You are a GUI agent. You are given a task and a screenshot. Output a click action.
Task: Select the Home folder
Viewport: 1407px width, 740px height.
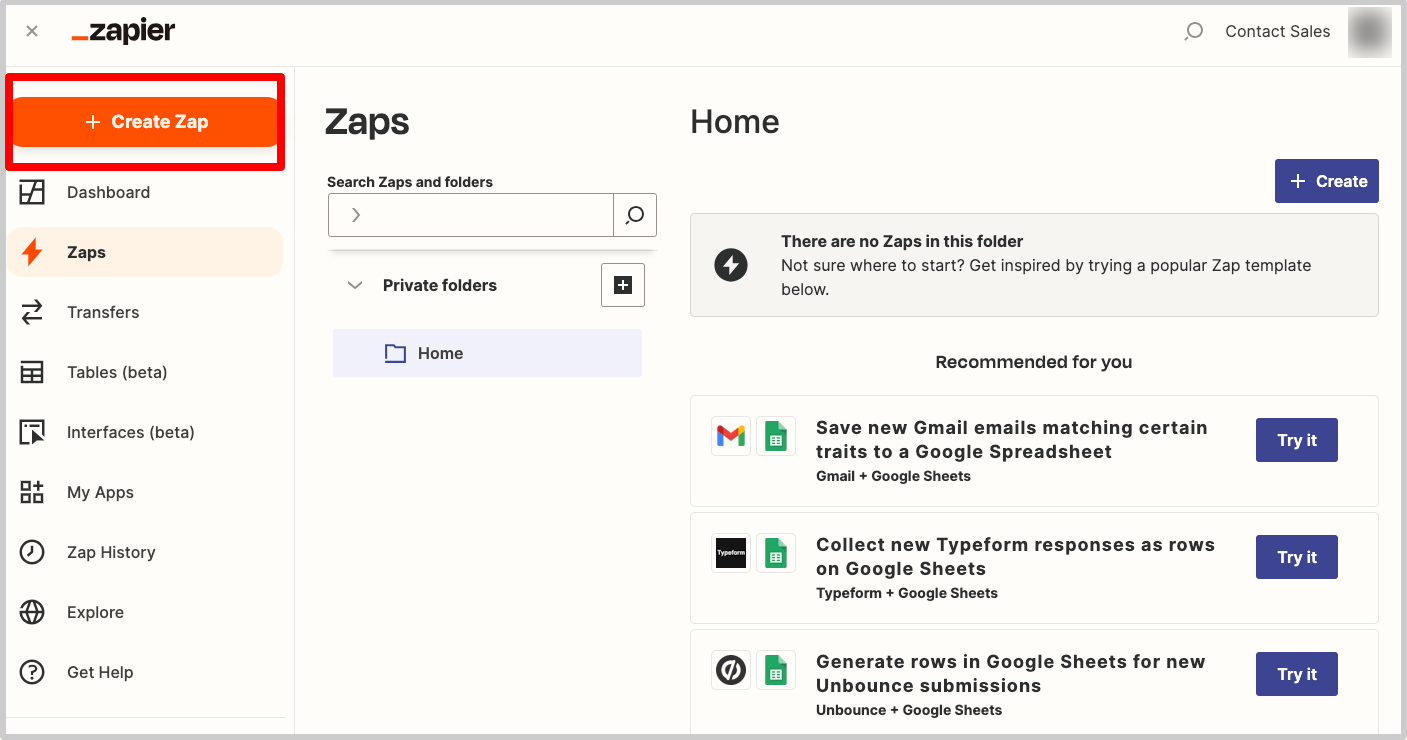487,353
